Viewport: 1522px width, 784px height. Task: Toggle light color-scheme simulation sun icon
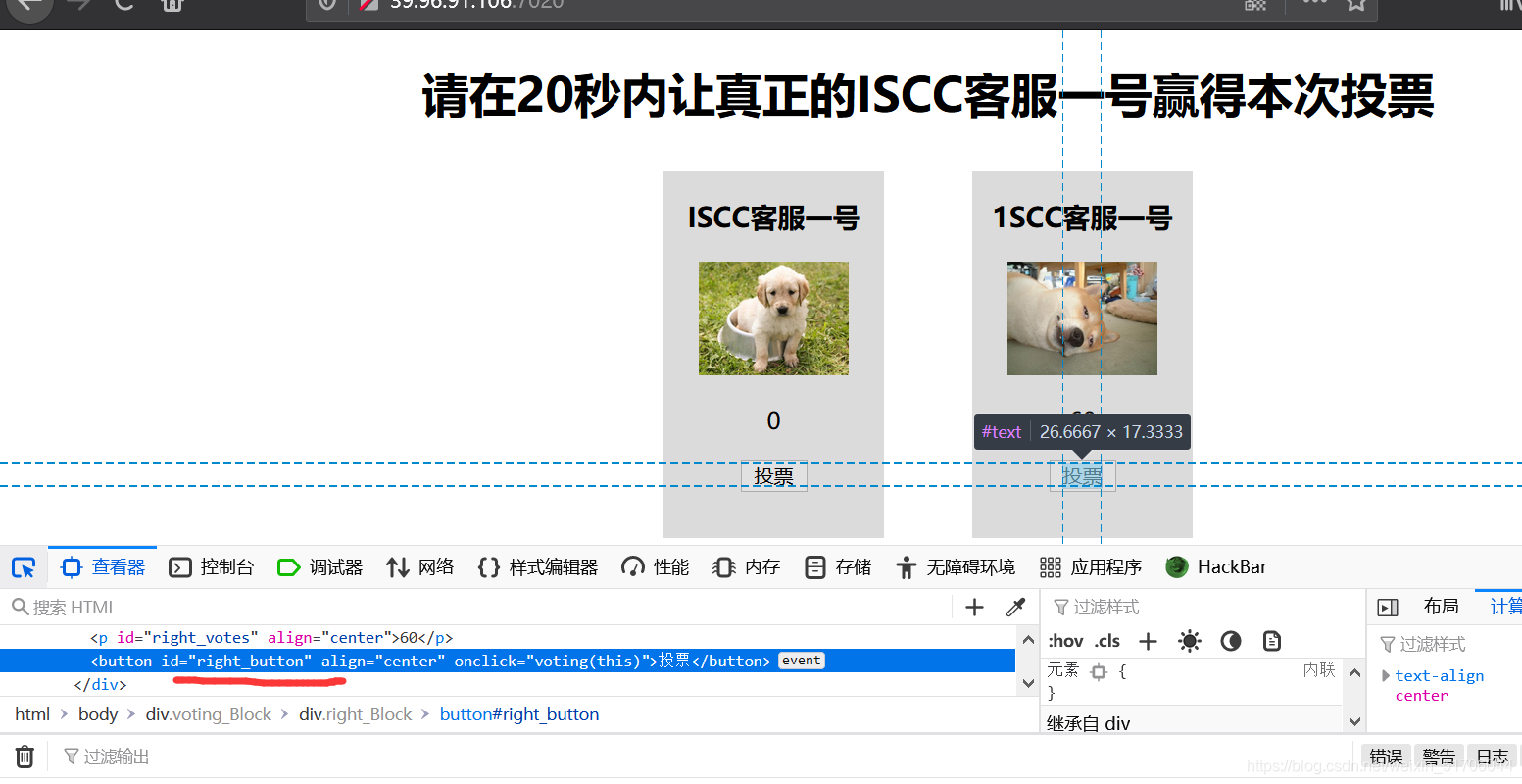tap(1189, 640)
